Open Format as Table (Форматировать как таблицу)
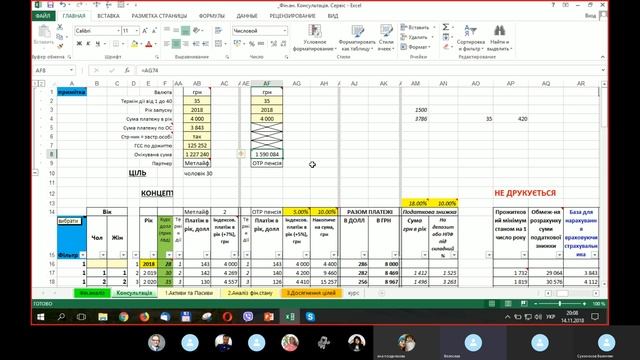Screen dimensions: 640x360 (x=357, y=38)
